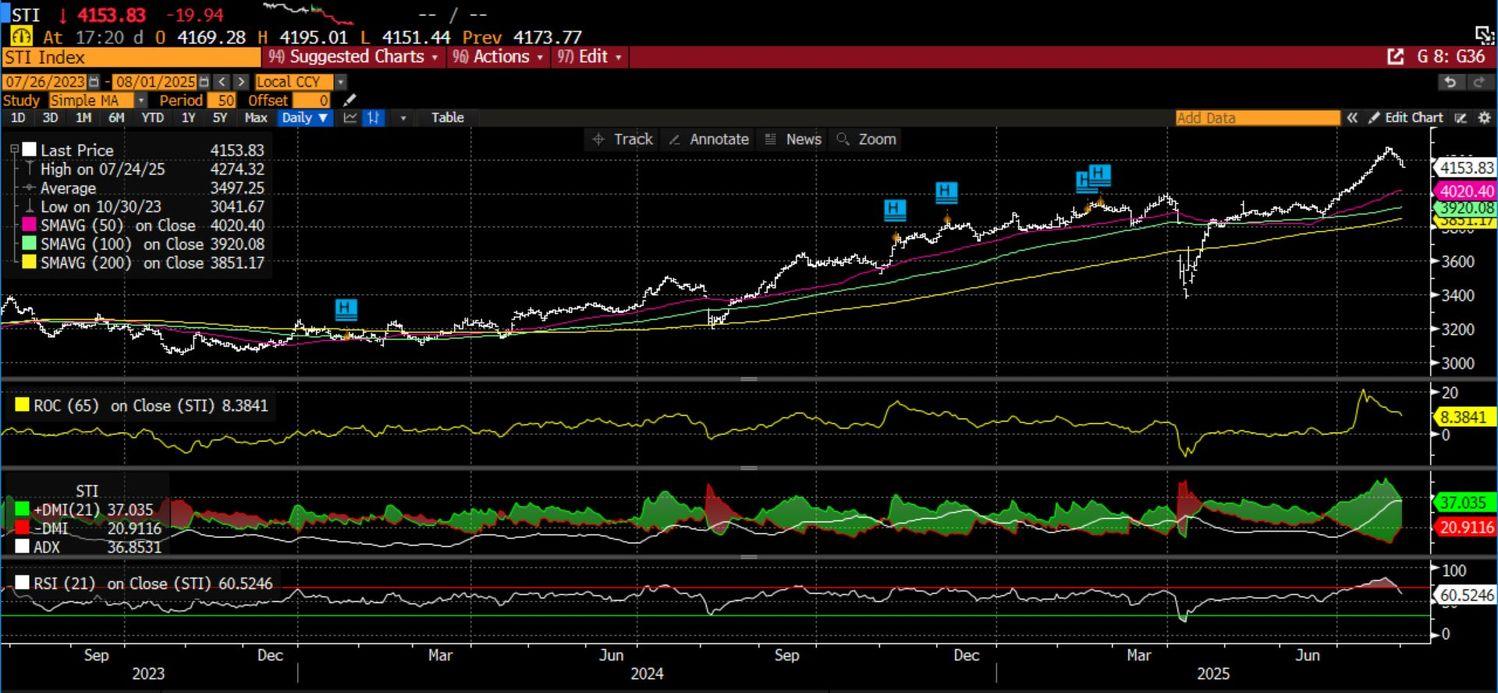Screen dimensions: 1498x693
Task: Click the chart settings gear icon
Action: 1484,118
